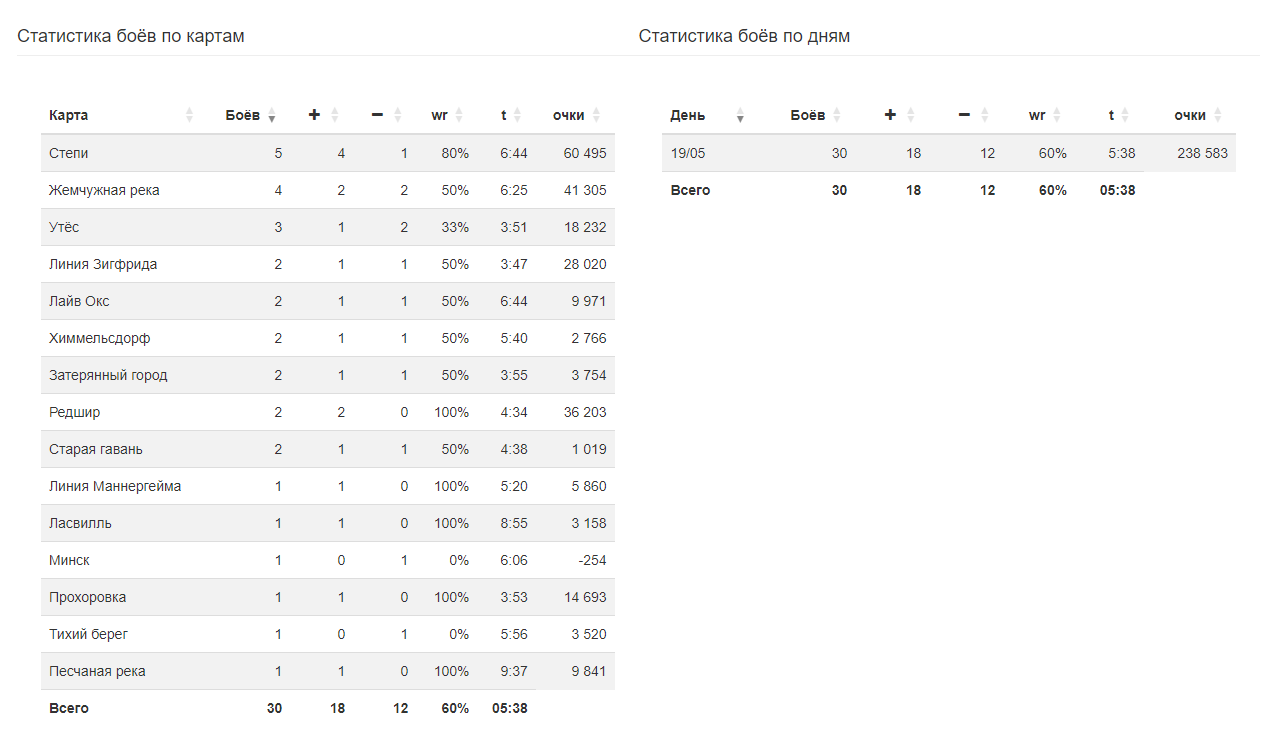Sort days table by День column arrows
Screen dimensions: 1265x748
[740, 116]
